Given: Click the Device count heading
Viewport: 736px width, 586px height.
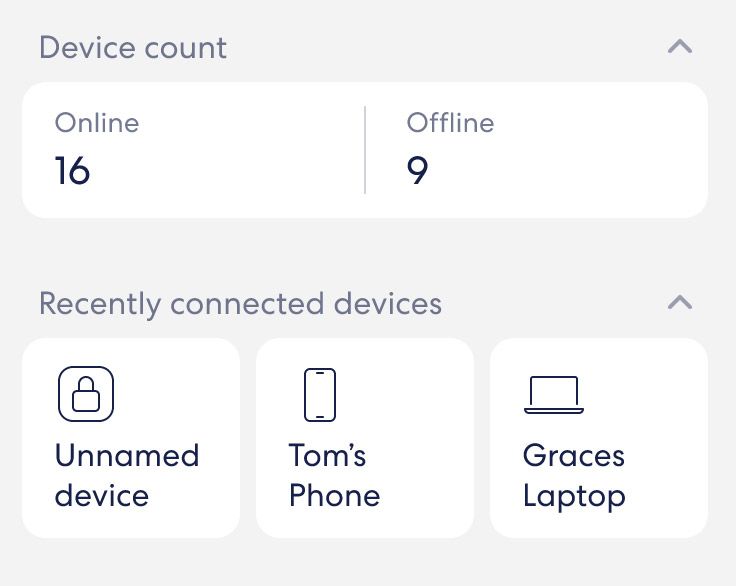Looking at the screenshot, I should click(133, 48).
